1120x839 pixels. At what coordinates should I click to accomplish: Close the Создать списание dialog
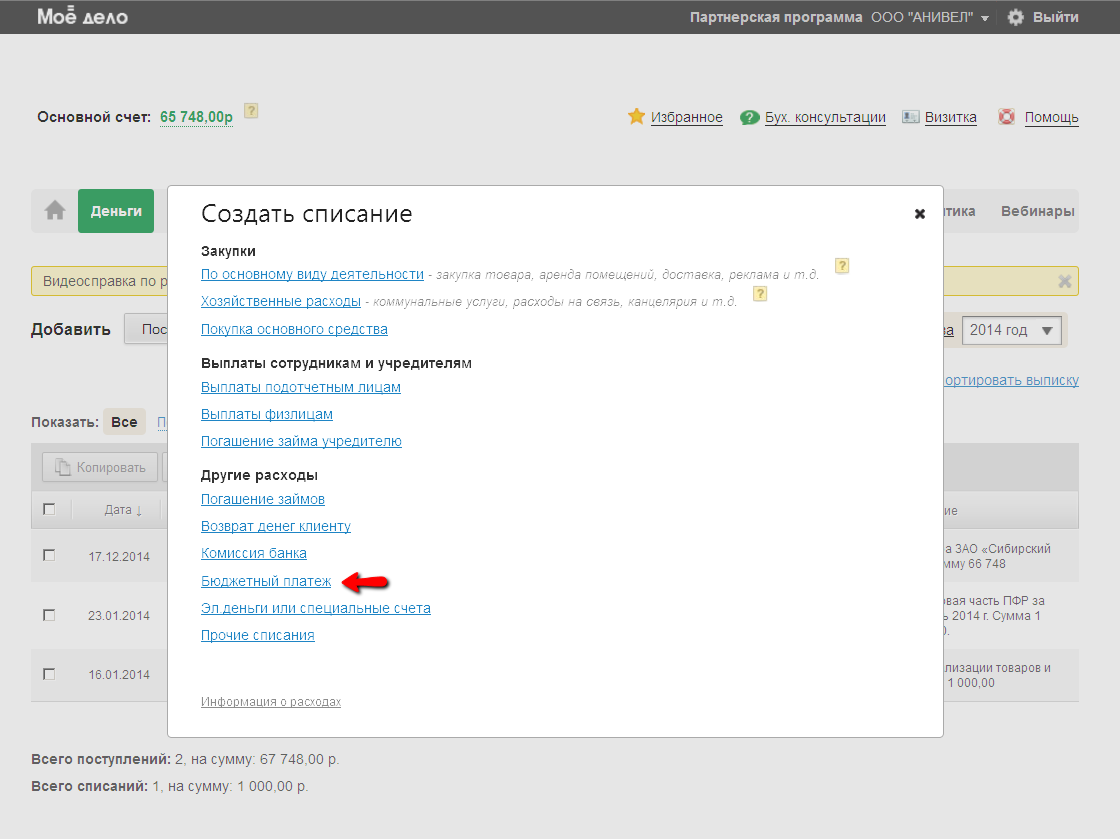click(x=919, y=214)
